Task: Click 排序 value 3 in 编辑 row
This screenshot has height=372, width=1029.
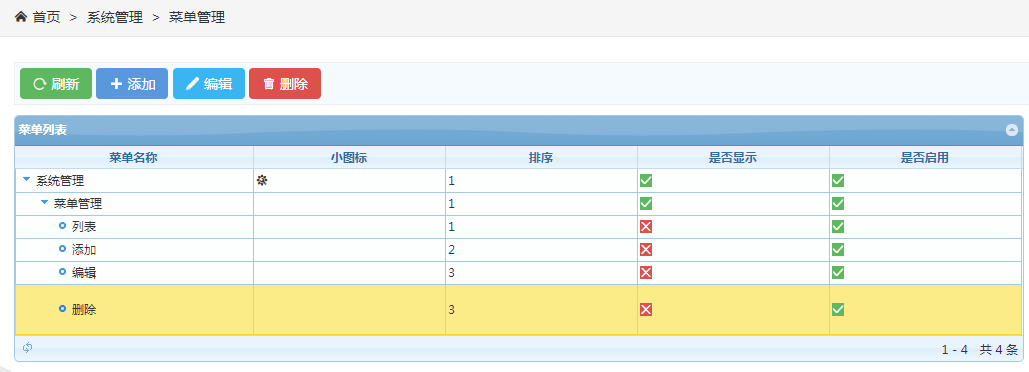Action: [x=452, y=273]
